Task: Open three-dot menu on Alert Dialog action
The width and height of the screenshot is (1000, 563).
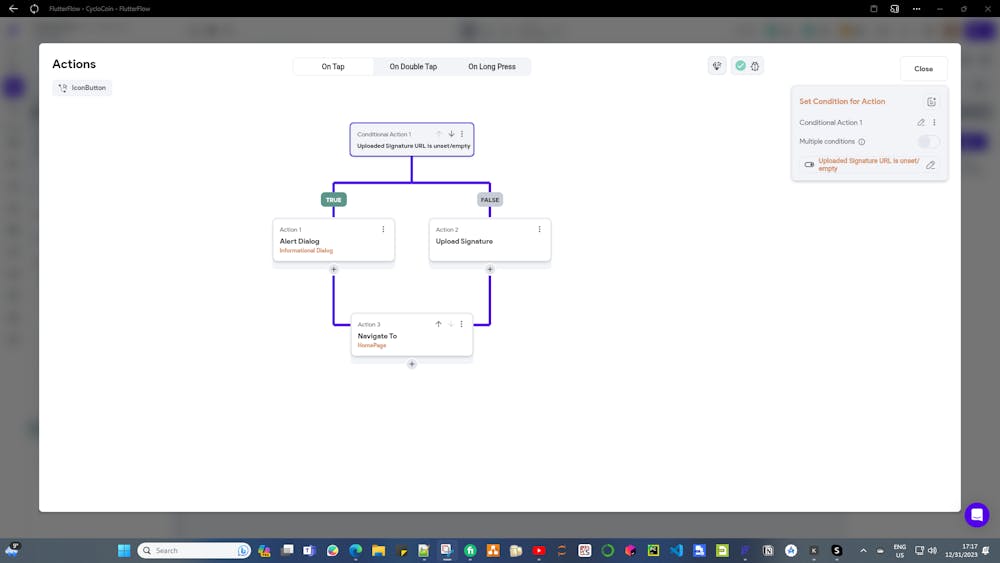Action: pyautogui.click(x=383, y=230)
